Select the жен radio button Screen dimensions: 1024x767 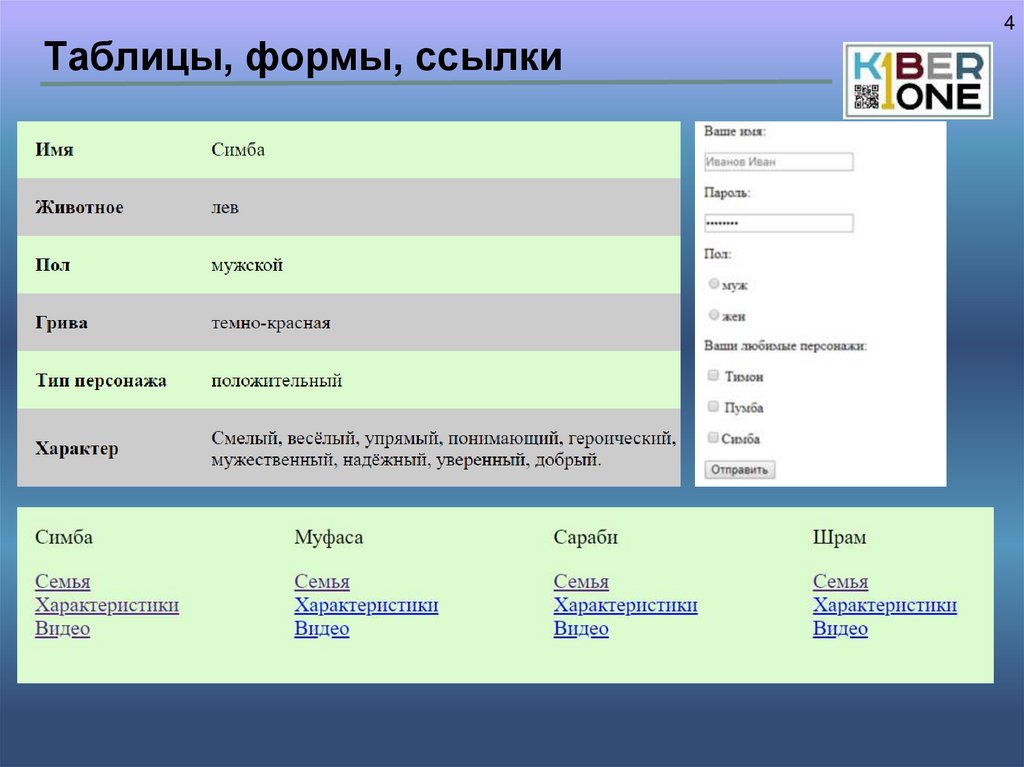coord(713,314)
